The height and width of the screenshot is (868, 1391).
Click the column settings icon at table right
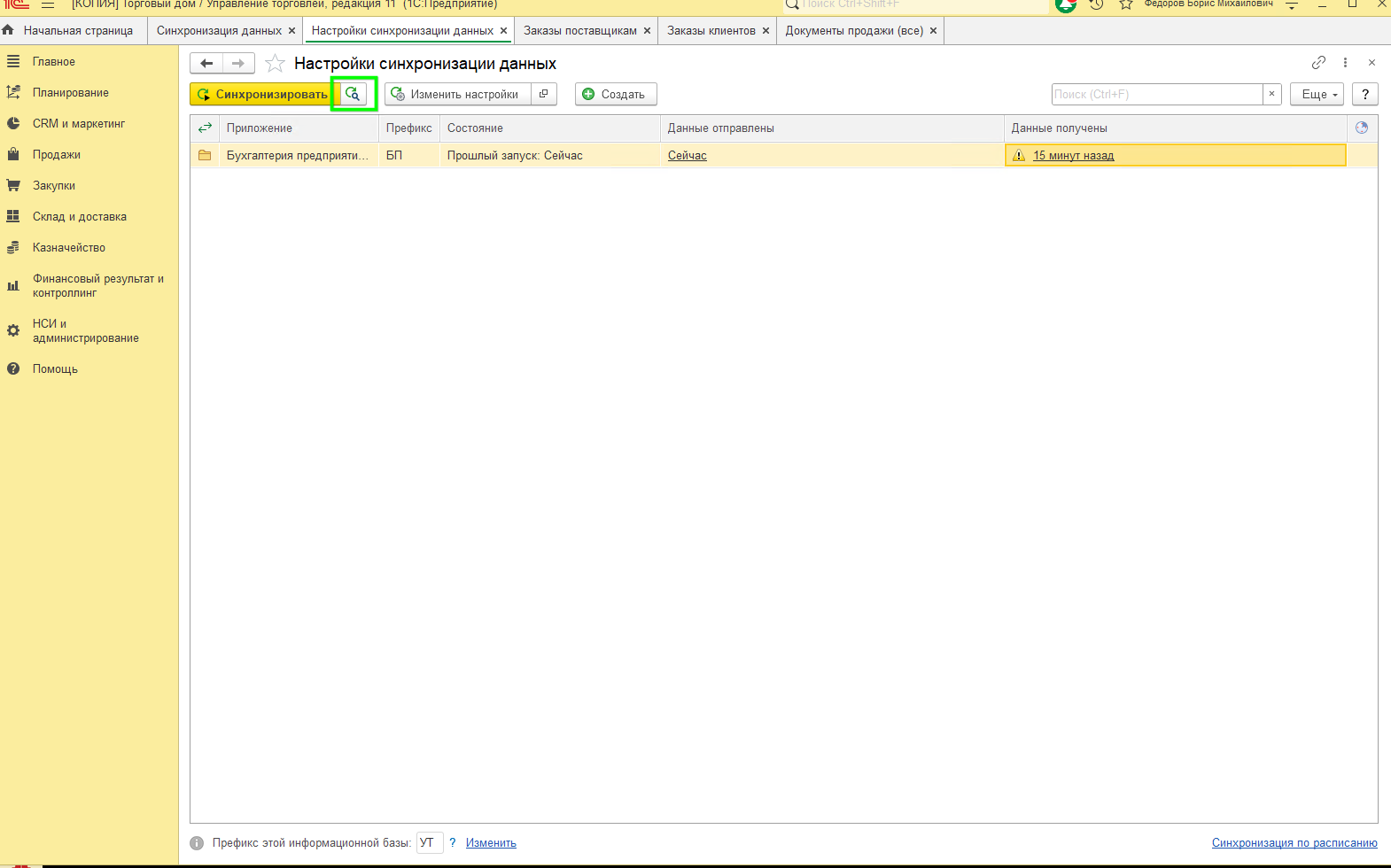pyautogui.click(x=1362, y=128)
